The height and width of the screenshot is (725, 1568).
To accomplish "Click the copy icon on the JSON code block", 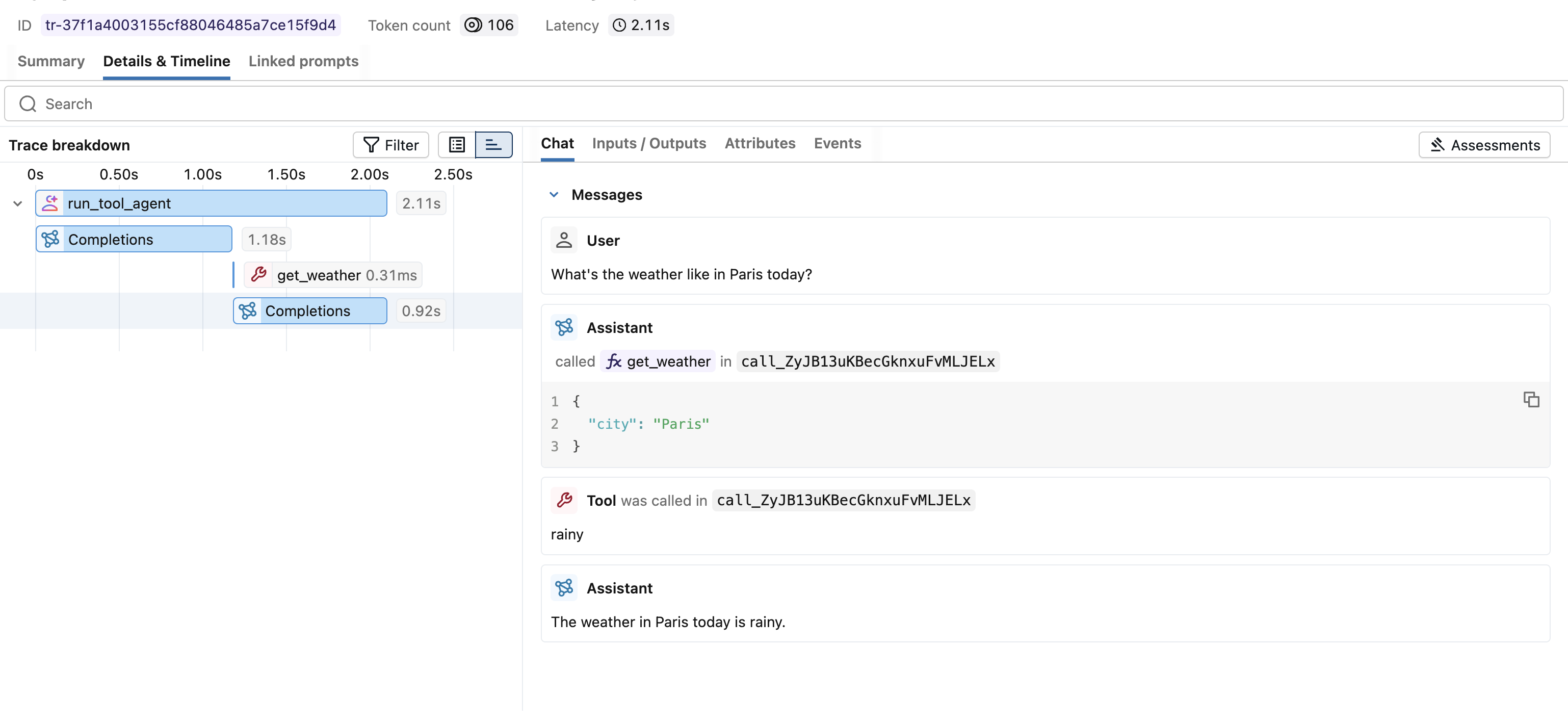I will (x=1531, y=400).
